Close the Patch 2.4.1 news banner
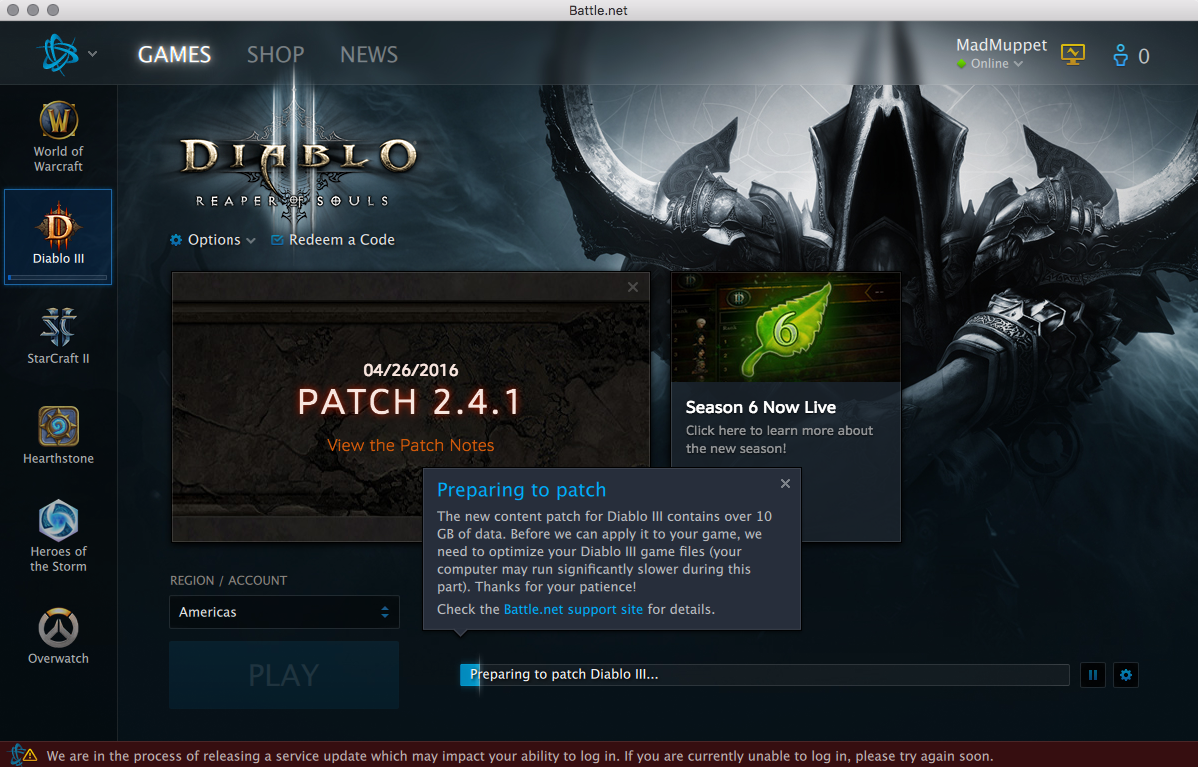 pos(633,287)
